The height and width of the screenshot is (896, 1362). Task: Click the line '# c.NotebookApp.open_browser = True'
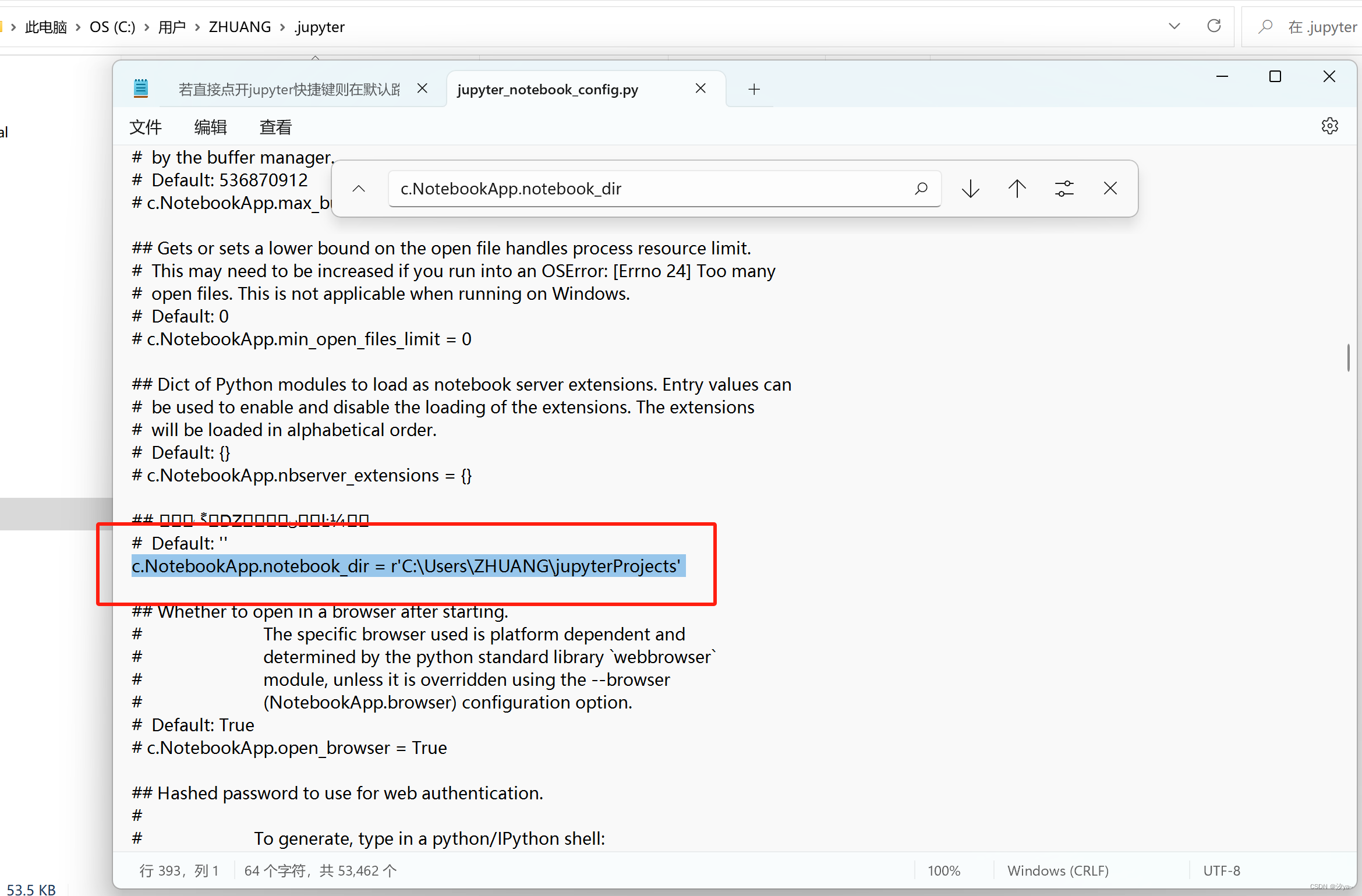(289, 748)
